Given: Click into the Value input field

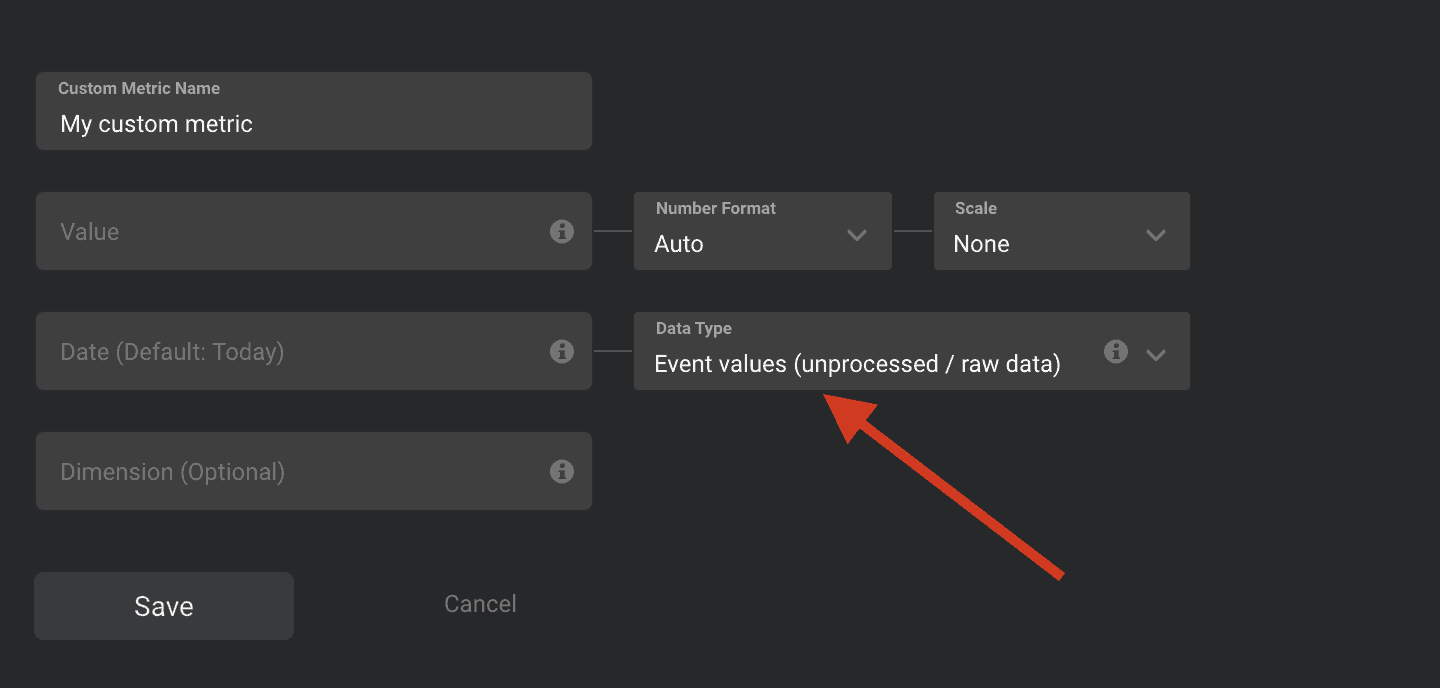Looking at the screenshot, I should tap(290, 232).
